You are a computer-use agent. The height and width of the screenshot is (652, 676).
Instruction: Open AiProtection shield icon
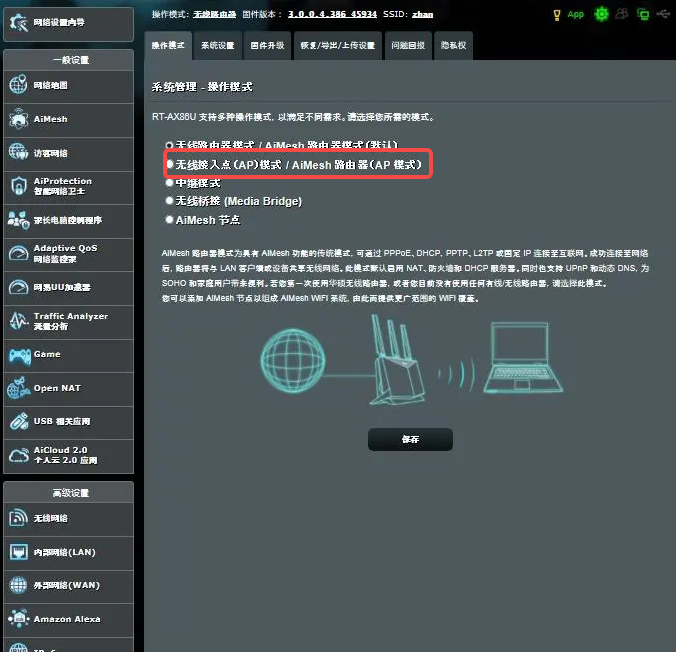[18, 187]
